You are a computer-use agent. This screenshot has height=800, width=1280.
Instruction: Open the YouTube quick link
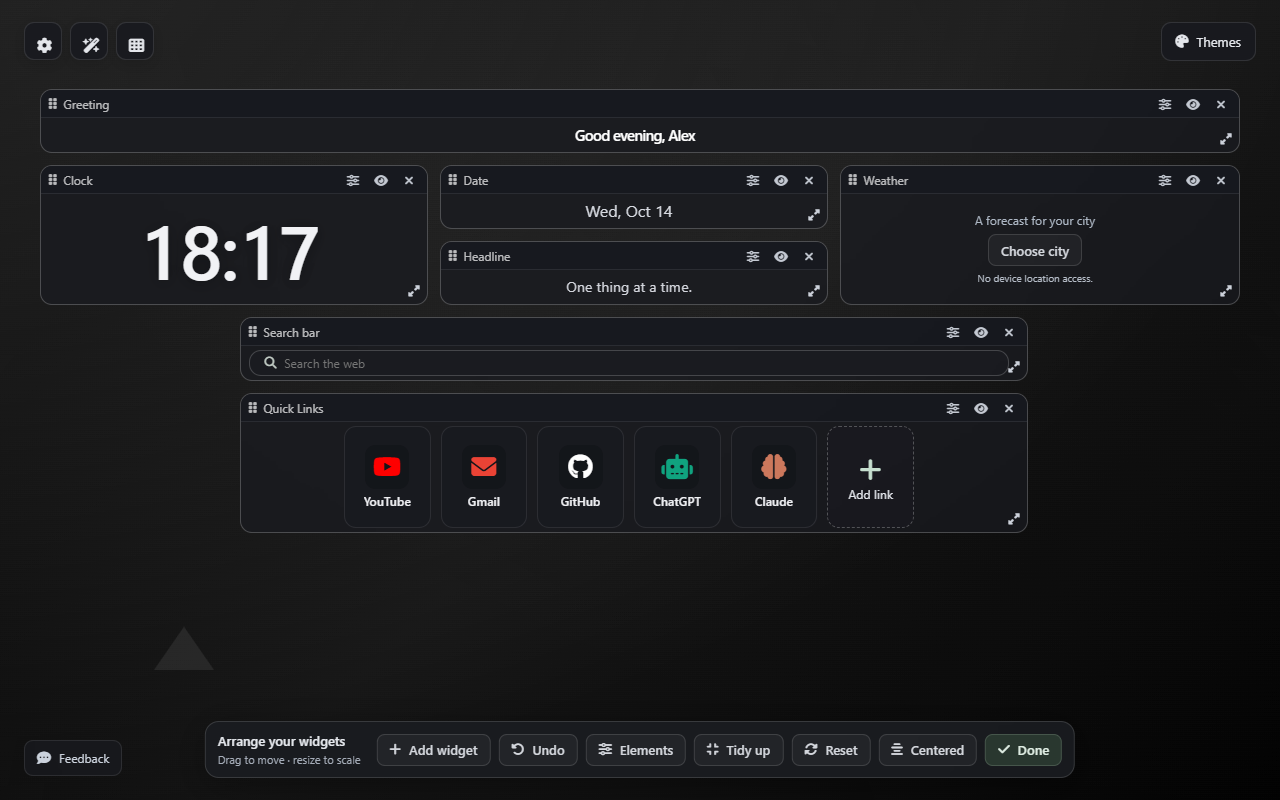coord(387,477)
